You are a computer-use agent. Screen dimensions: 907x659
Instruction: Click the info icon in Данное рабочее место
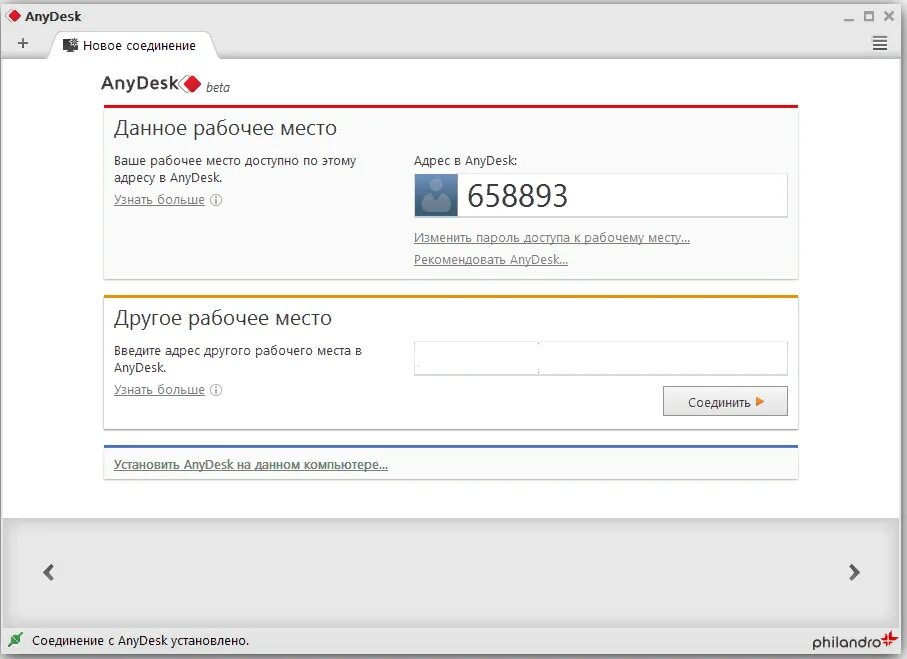coord(216,200)
